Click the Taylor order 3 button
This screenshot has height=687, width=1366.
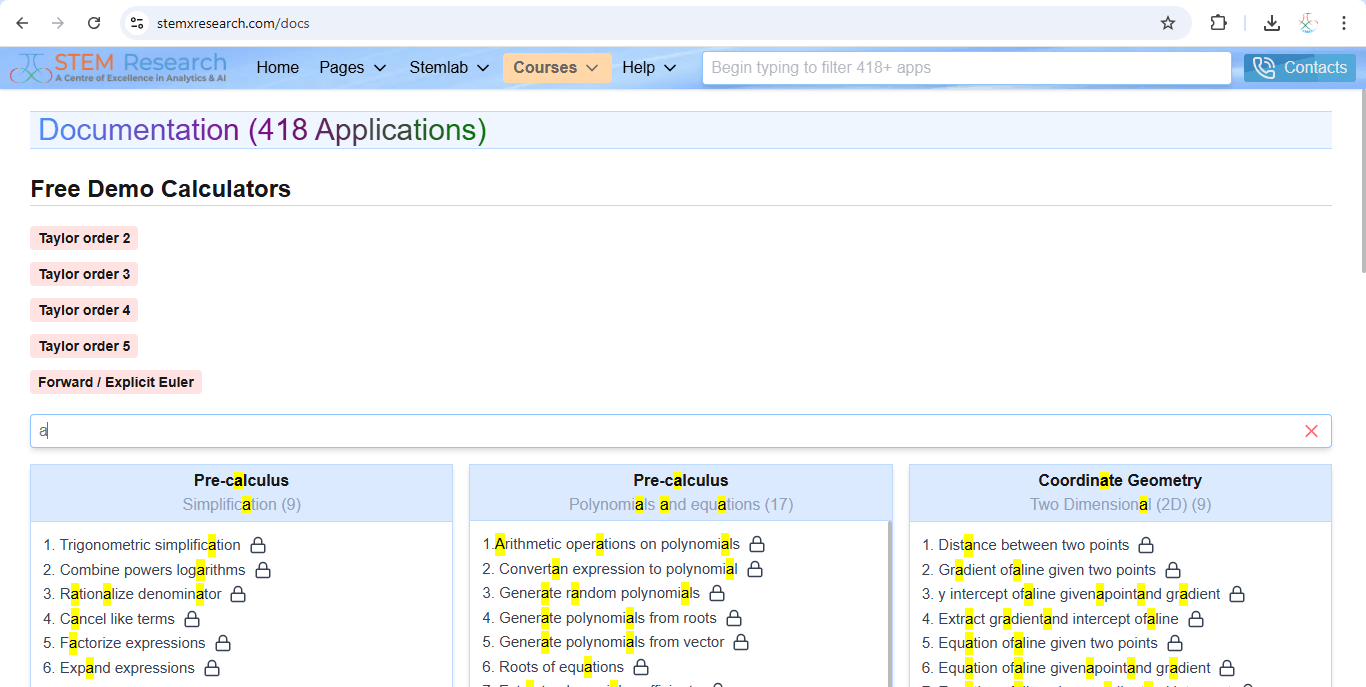84,274
